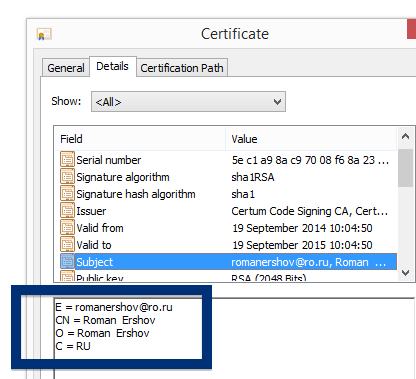Click the list scroll up arrow
This screenshot has width=416, height=379.
point(405,136)
